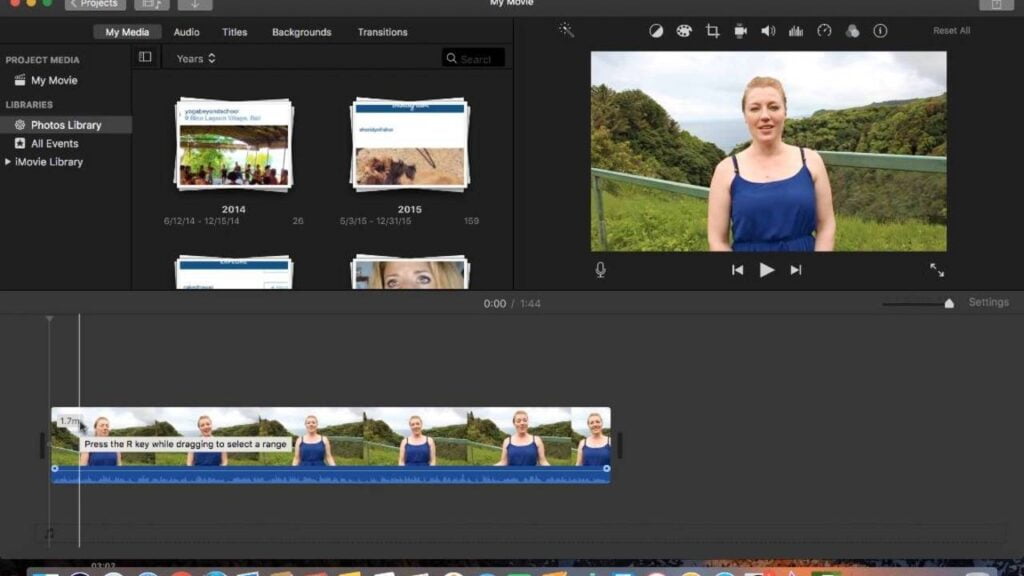Open the timeline Settings popover
The height and width of the screenshot is (576, 1024).
988,303
